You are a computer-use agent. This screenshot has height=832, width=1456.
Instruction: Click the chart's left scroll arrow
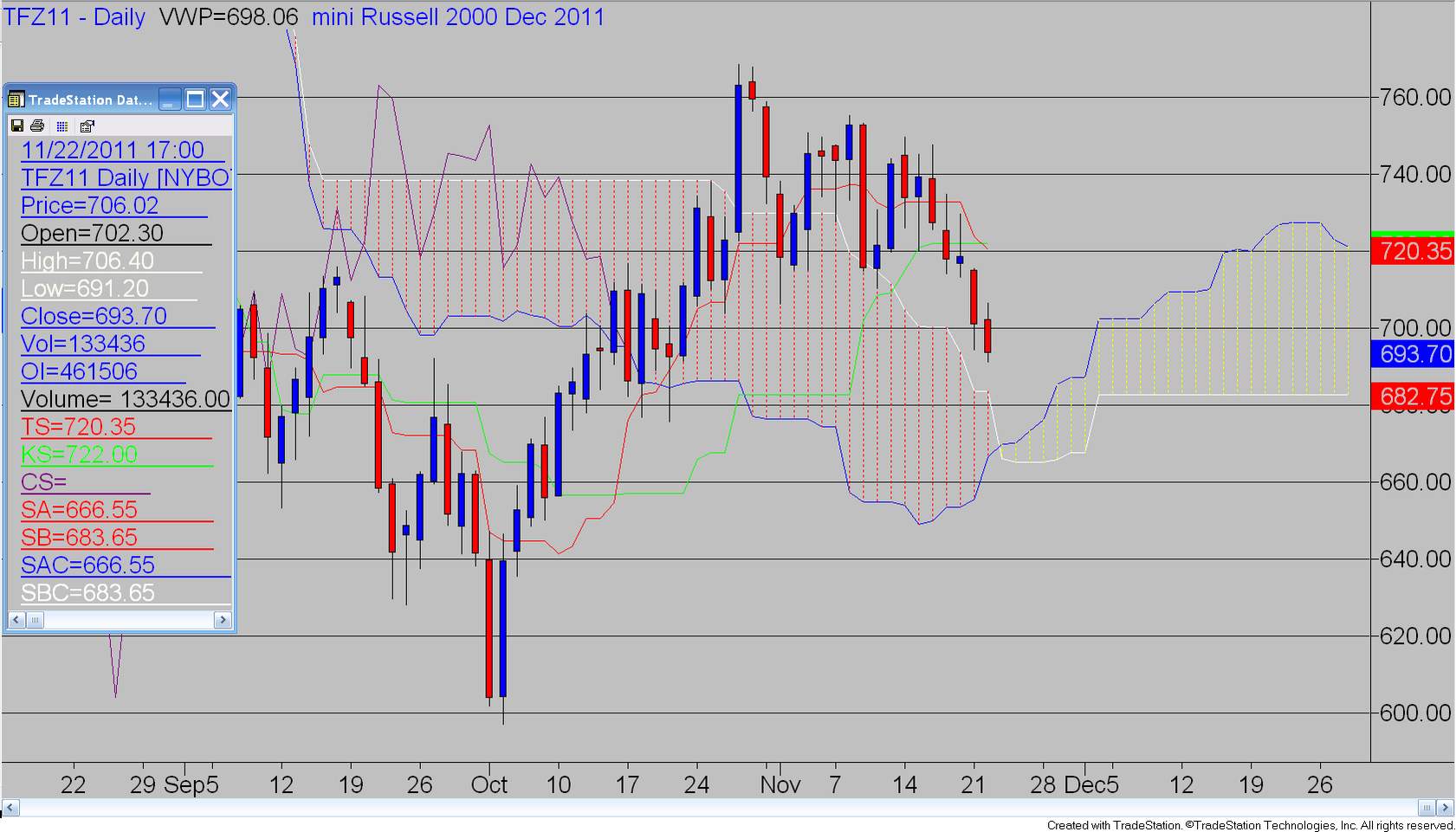coord(10,808)
